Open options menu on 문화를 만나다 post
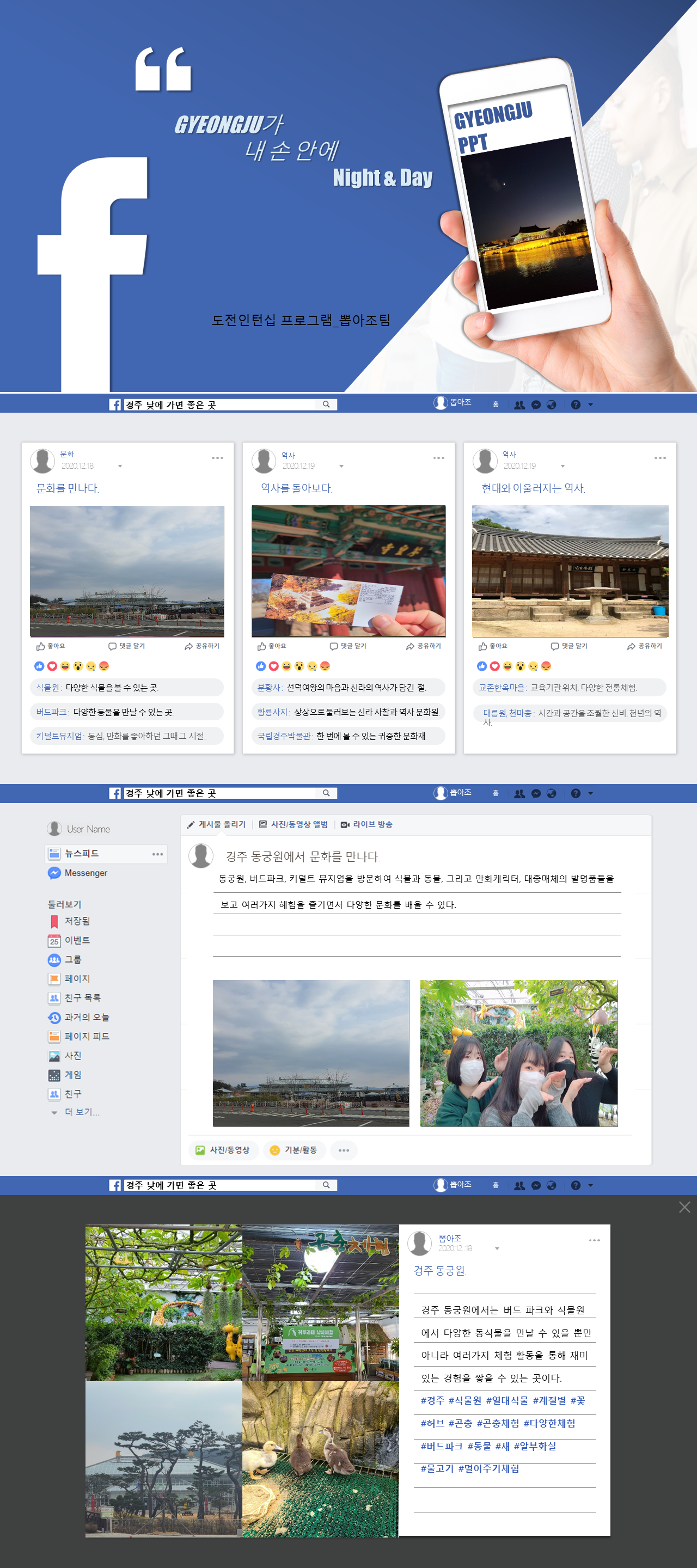The height and width of the screenshot is (1568, 697). pos(217,458)
